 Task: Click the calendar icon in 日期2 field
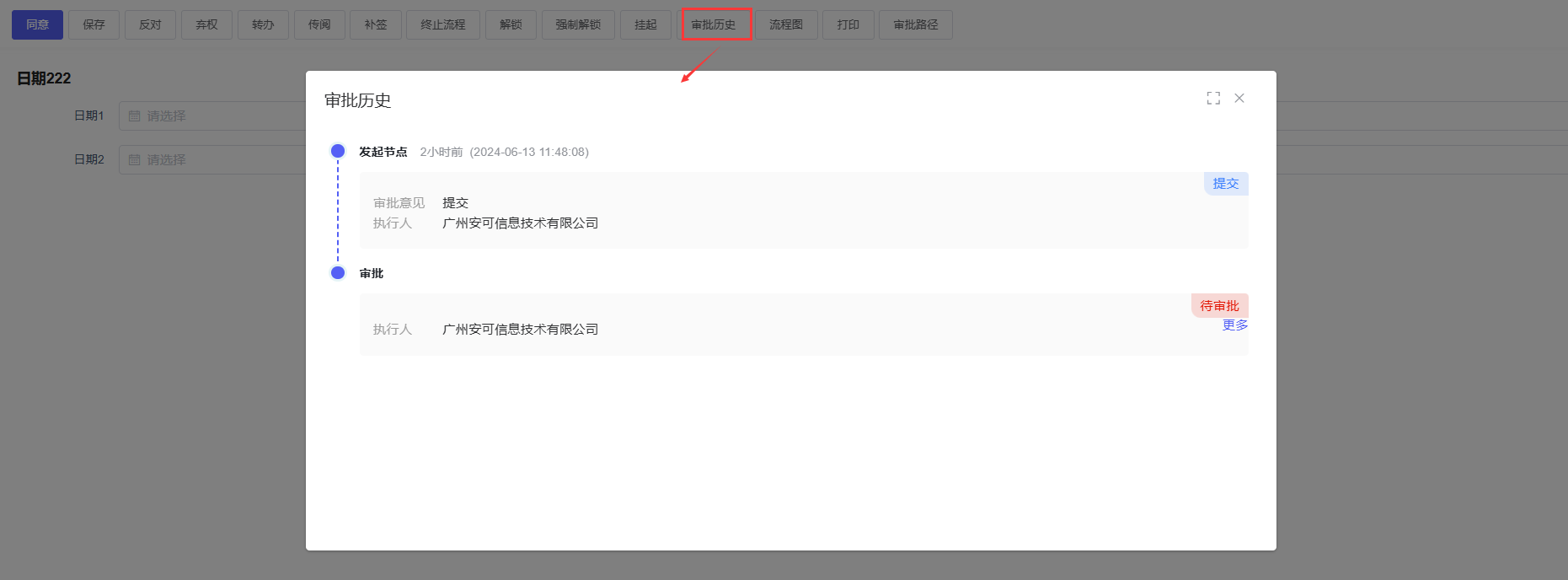coord(135,160)
